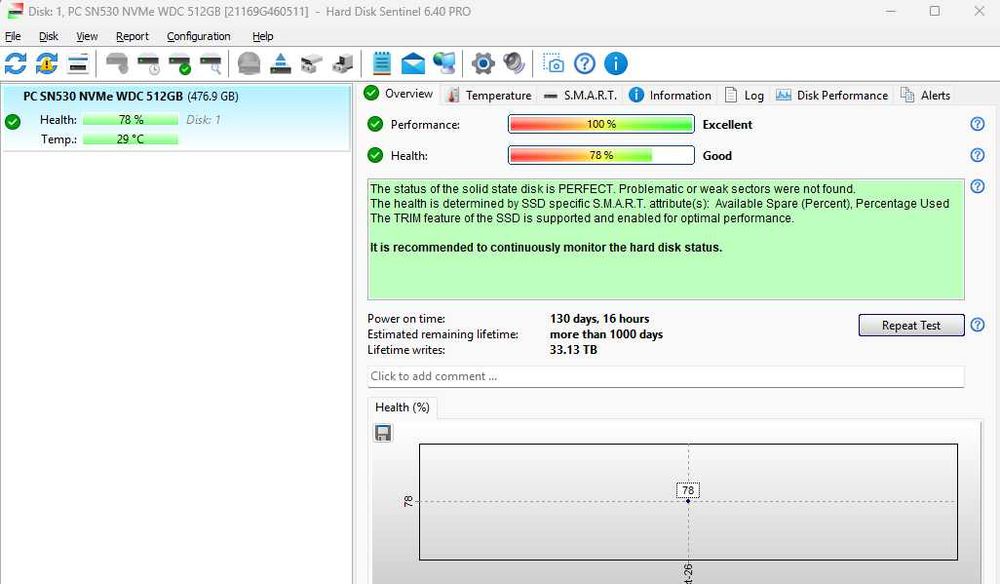1000x584 pixels.
Task: Select PC SN530 NVMe WDC 512GB disk entry
Action: (176, 118)
